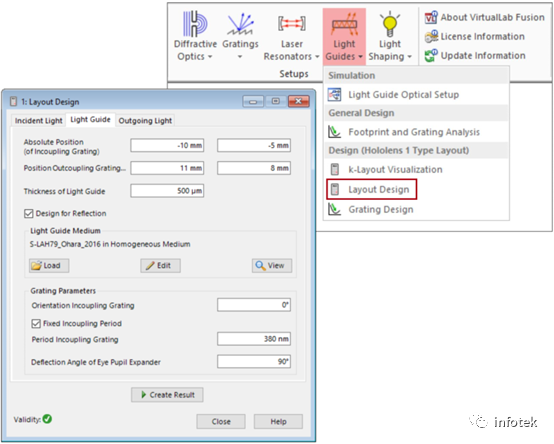Click Outcoupling Grating field showing 8 mm
Screen dimensions: 554x444
[254, 168]
